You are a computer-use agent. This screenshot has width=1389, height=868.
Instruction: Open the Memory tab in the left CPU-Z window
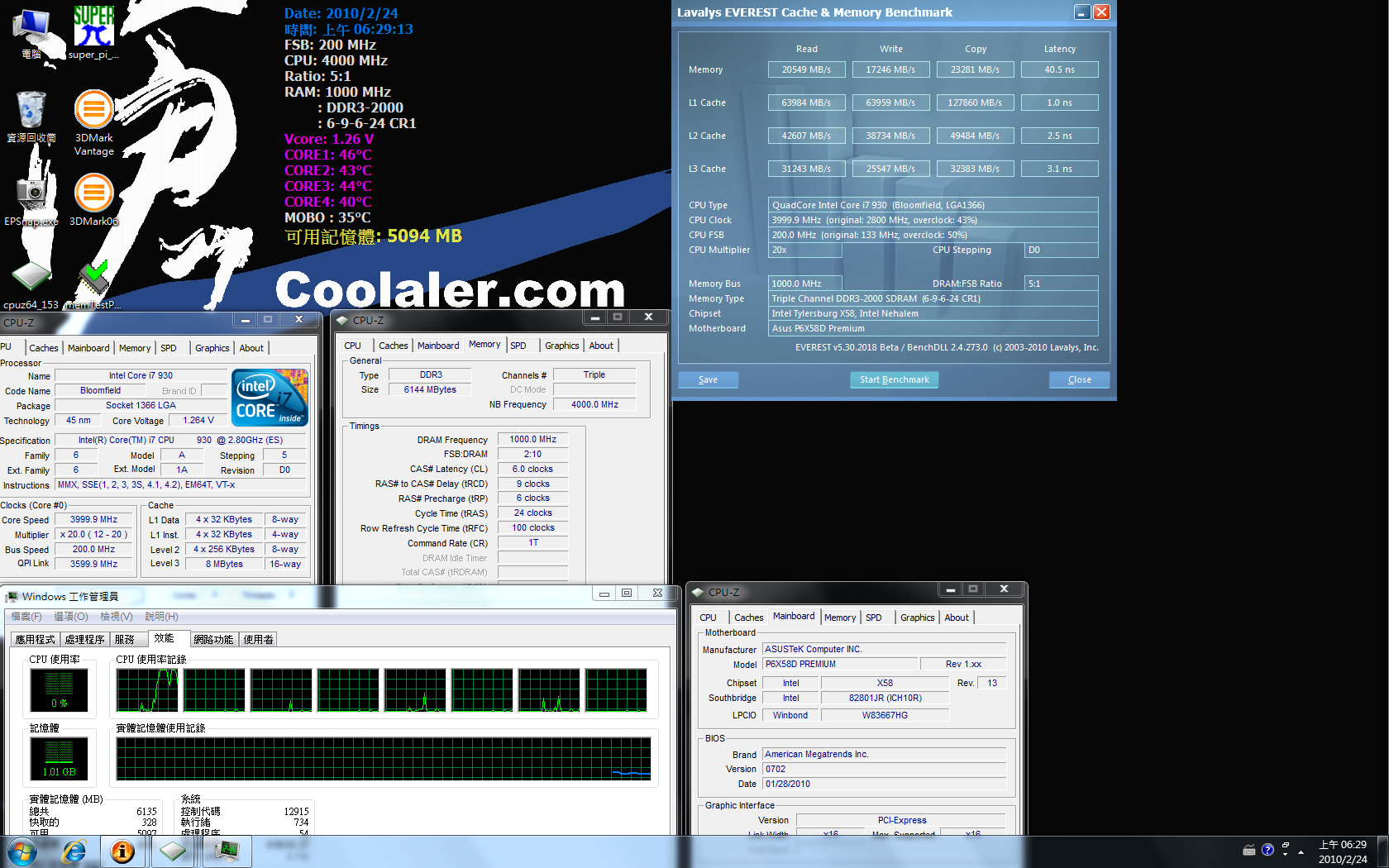coord(135,348)
